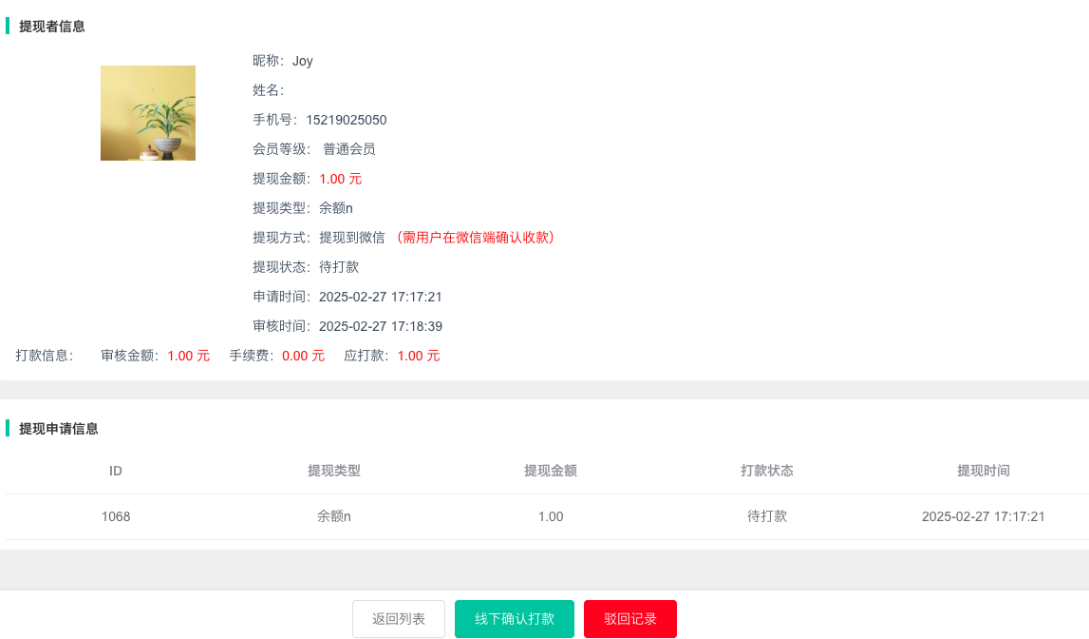Click the 审核金额 value in 打款信息 row
This screenshot has height=639, width=1089.
click(188, 356)
